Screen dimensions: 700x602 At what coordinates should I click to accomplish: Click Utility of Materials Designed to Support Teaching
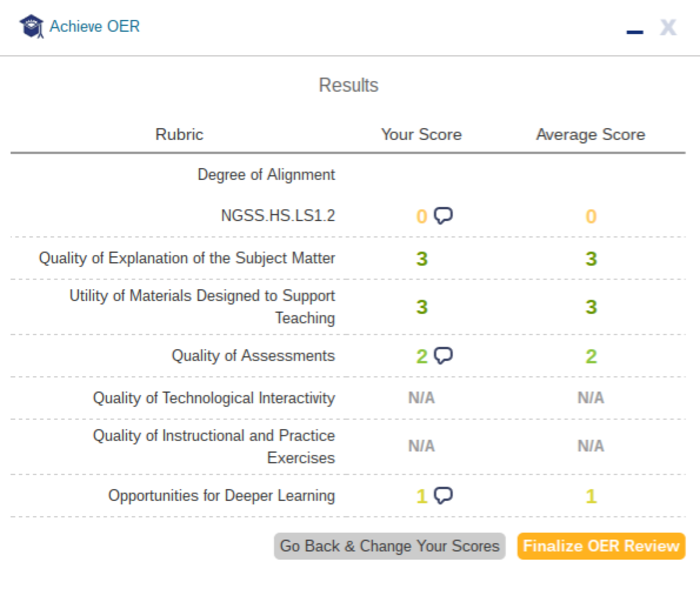pos(202,307)
